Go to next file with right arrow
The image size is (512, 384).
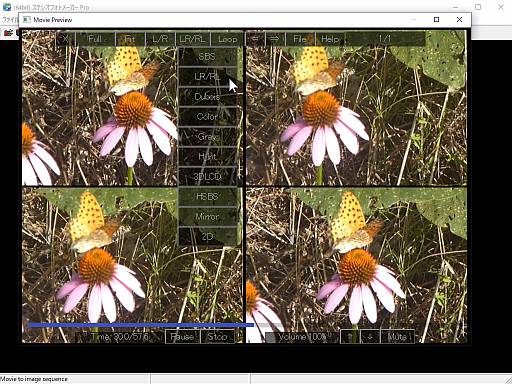pyautogui.click(x=275, y=39)
